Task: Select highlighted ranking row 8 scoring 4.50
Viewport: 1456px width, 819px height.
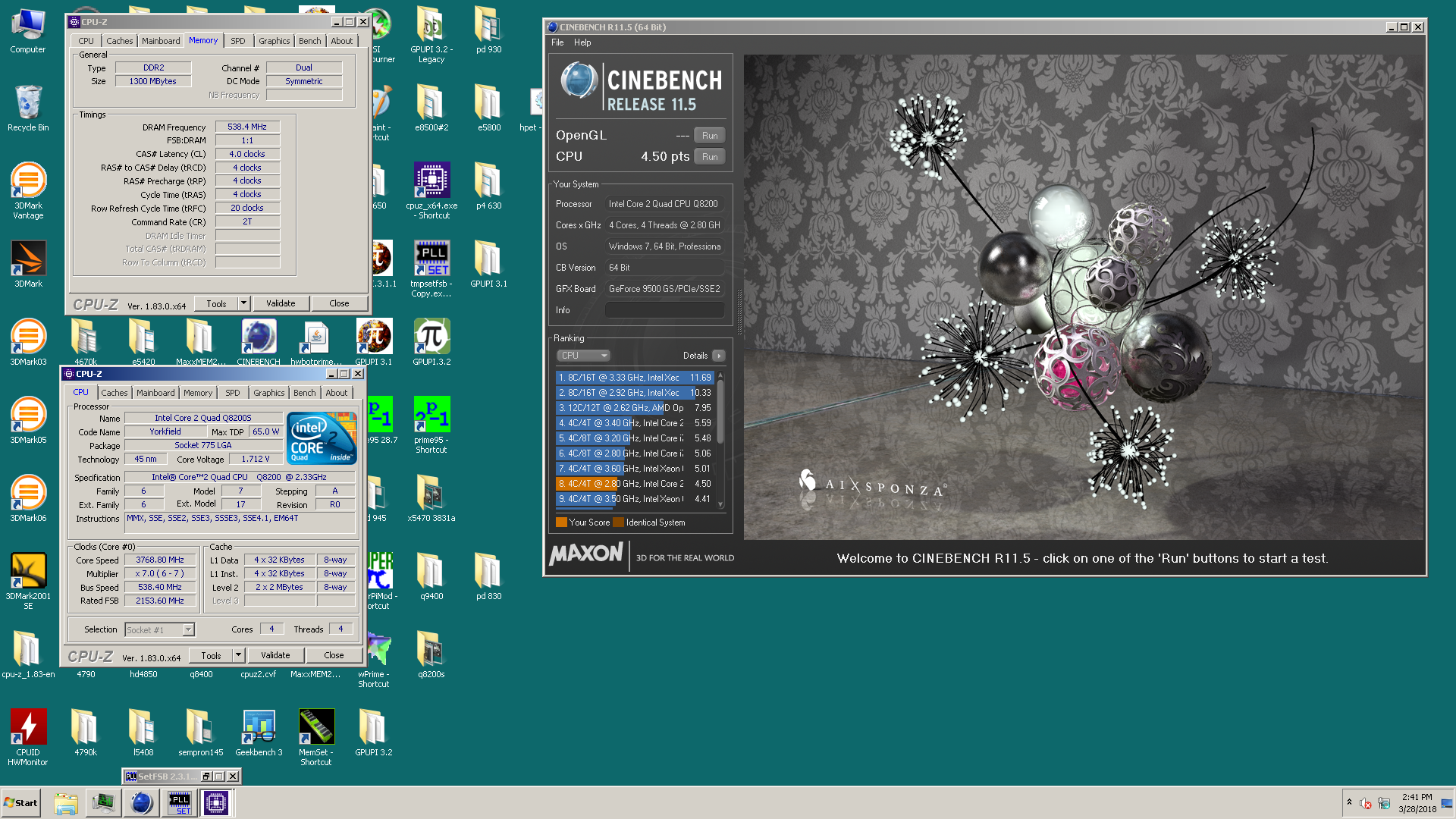Action: 635,484
